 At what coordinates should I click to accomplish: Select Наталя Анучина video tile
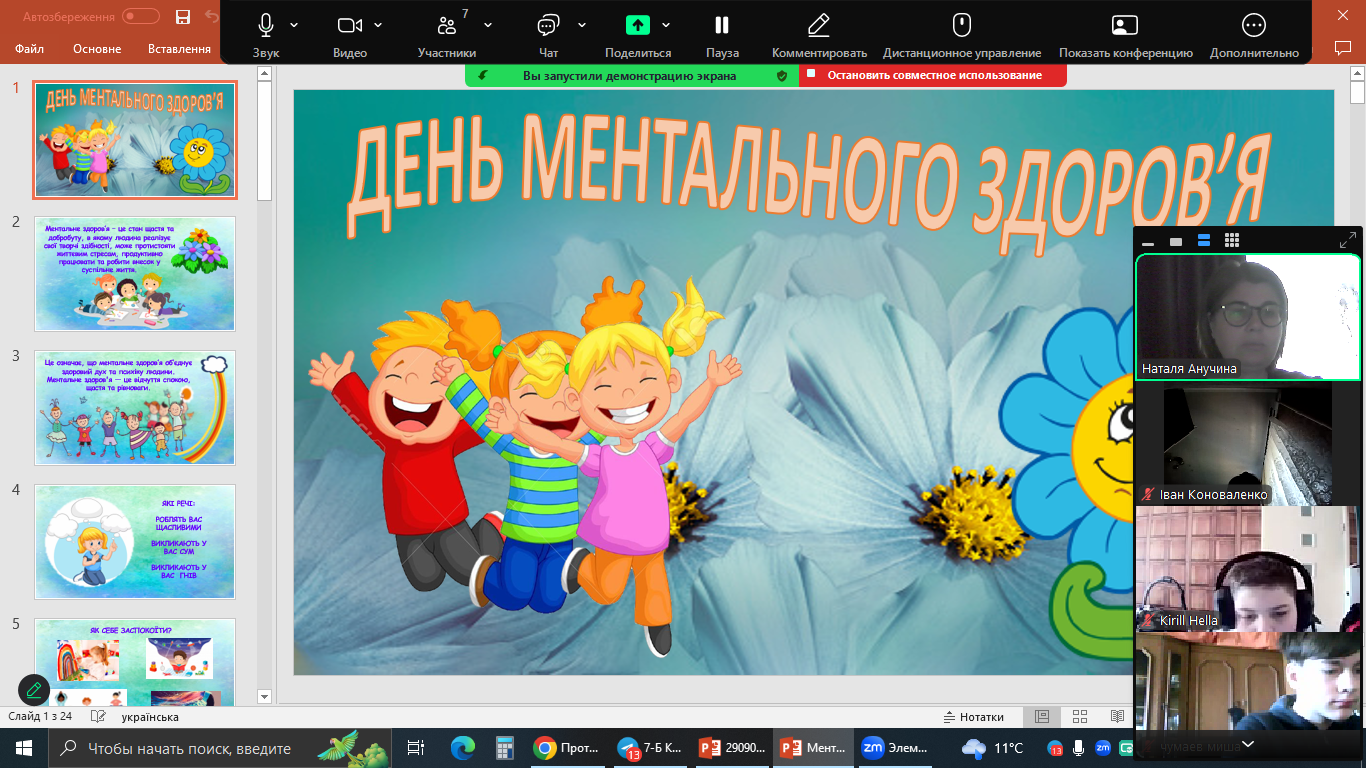[1248, 317]
